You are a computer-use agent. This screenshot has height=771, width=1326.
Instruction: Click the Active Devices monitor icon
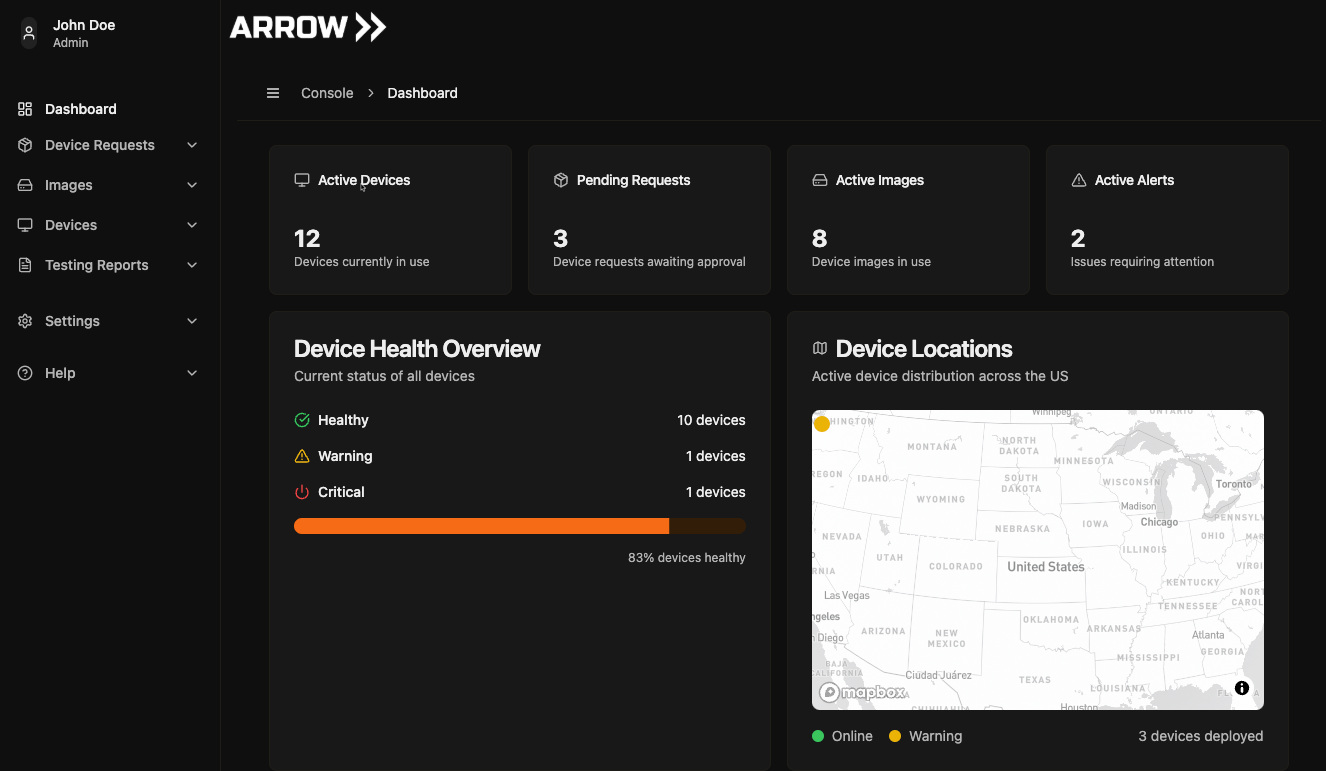pyautogui.click(x=302, y=179)
